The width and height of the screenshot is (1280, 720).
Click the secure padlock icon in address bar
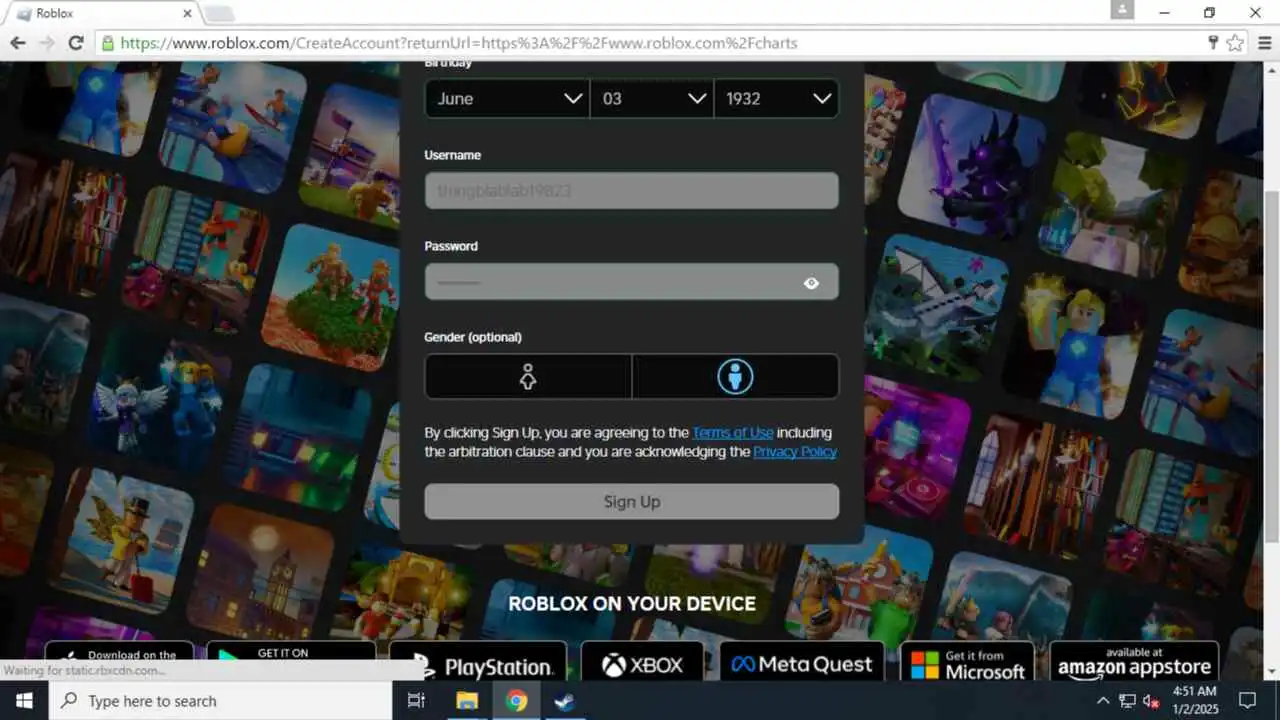click(107, 43)
